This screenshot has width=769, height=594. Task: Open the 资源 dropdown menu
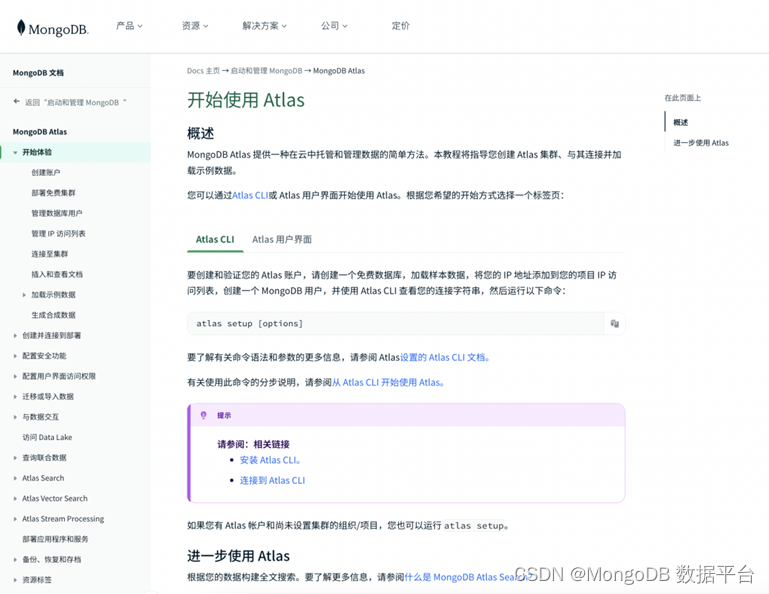coord(195,26)
